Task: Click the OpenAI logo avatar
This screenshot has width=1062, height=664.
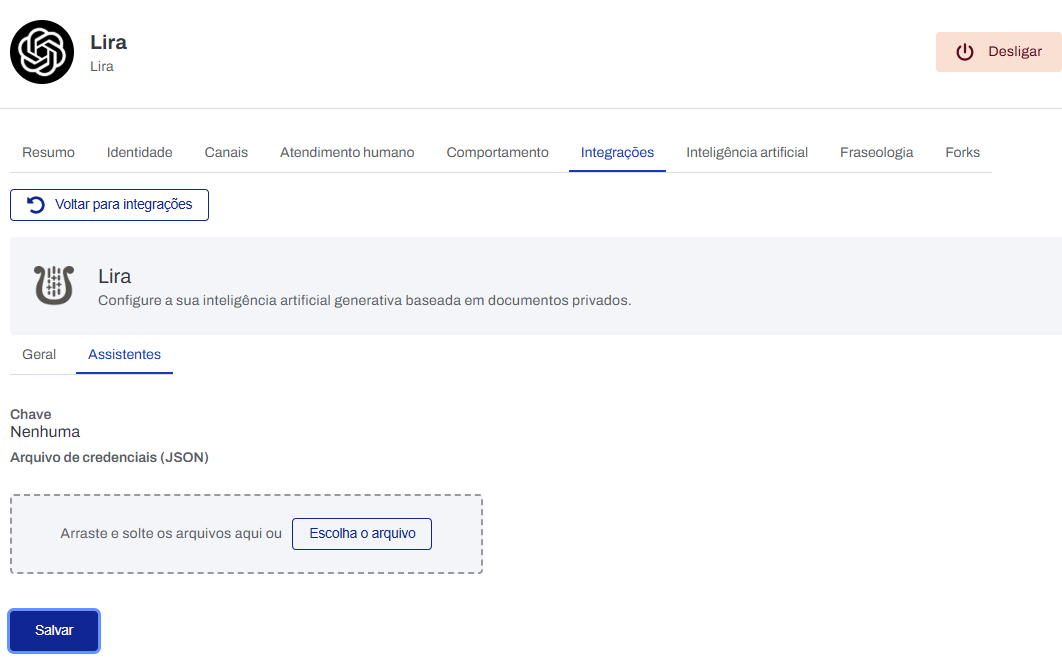Action: [x=42, y=52]
